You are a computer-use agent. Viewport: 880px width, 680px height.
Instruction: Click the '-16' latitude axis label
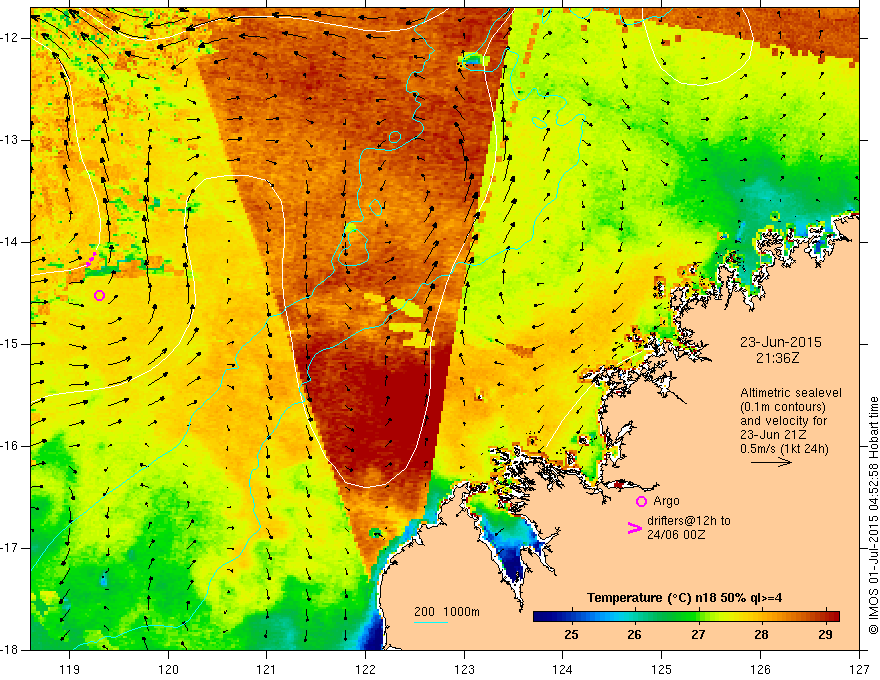(x=11, y=445)
